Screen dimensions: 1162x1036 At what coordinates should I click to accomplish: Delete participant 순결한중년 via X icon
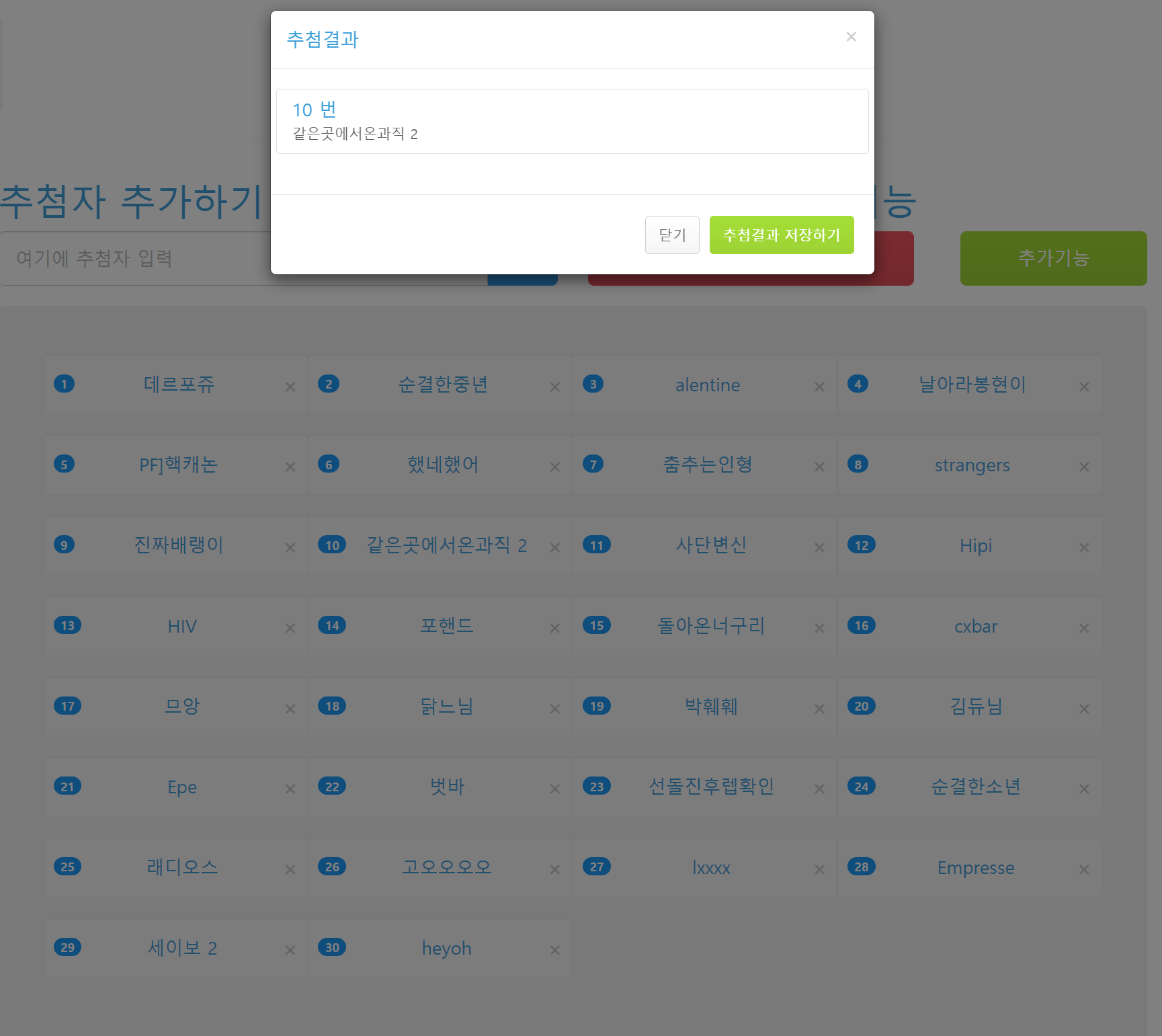[555, 387]
